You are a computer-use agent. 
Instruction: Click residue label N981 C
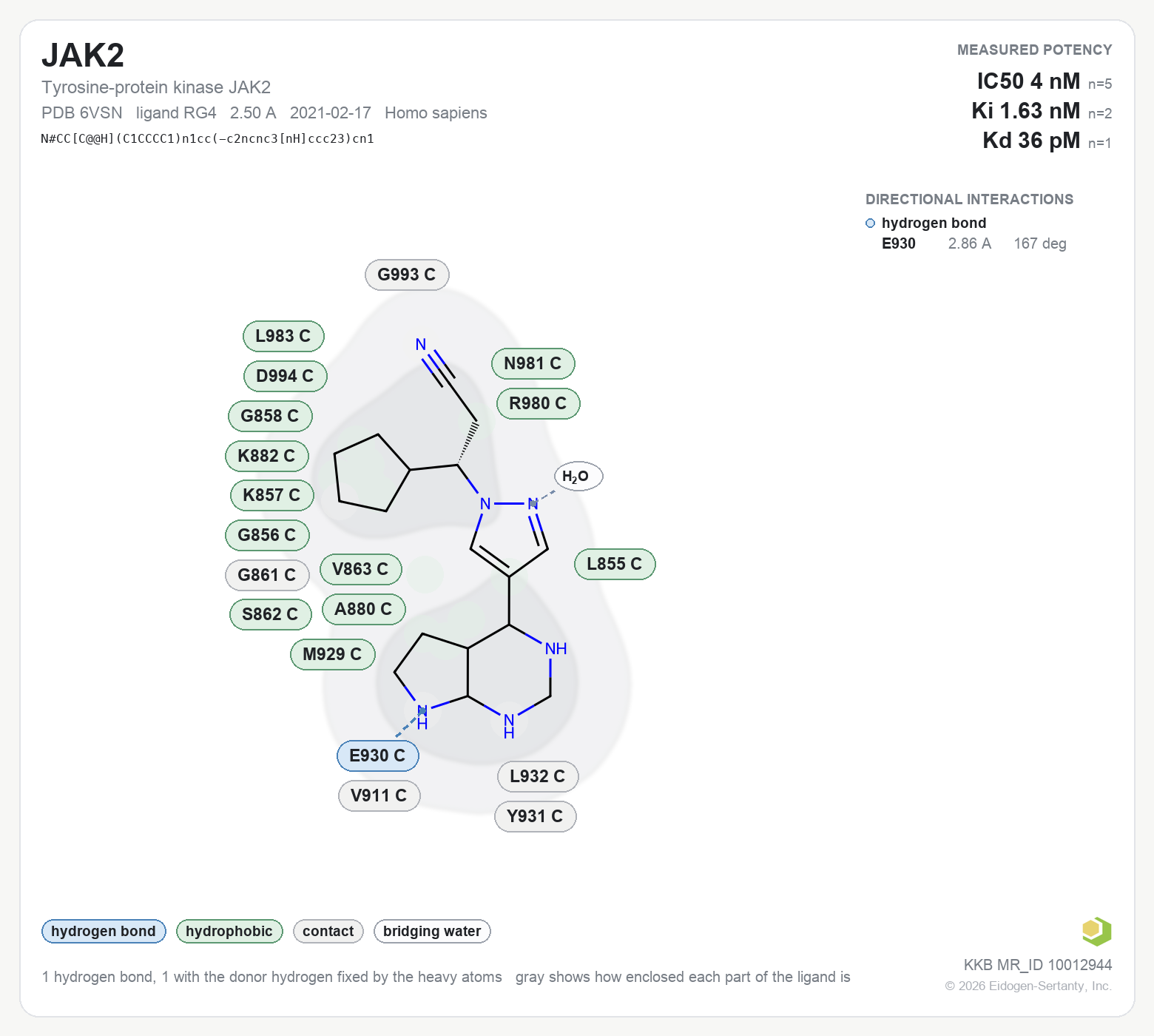pyautogui.click(x=533, y=363)
